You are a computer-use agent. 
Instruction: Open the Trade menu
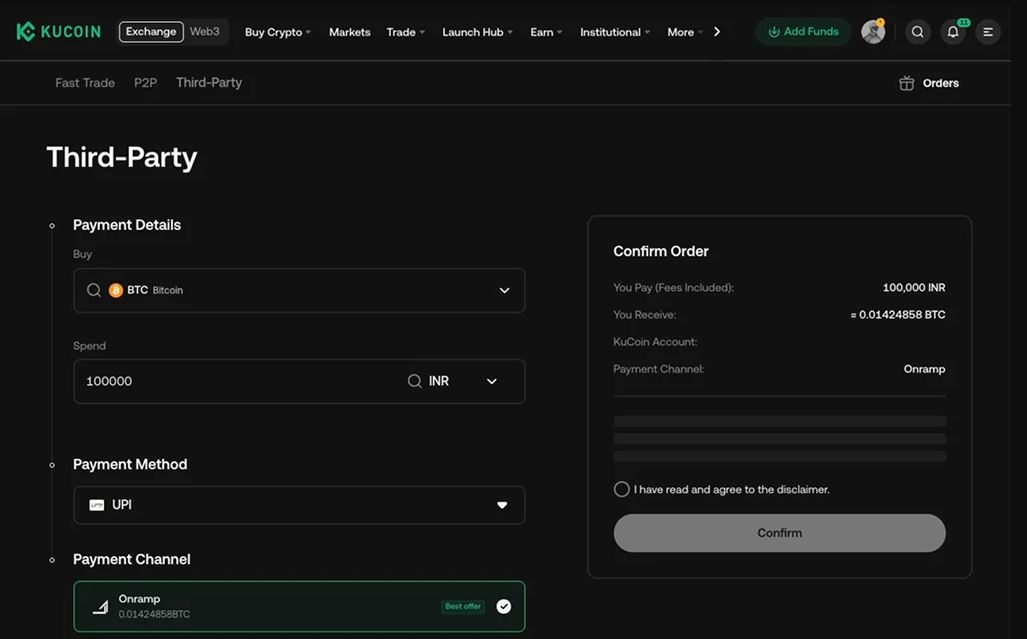coord(405,32)
